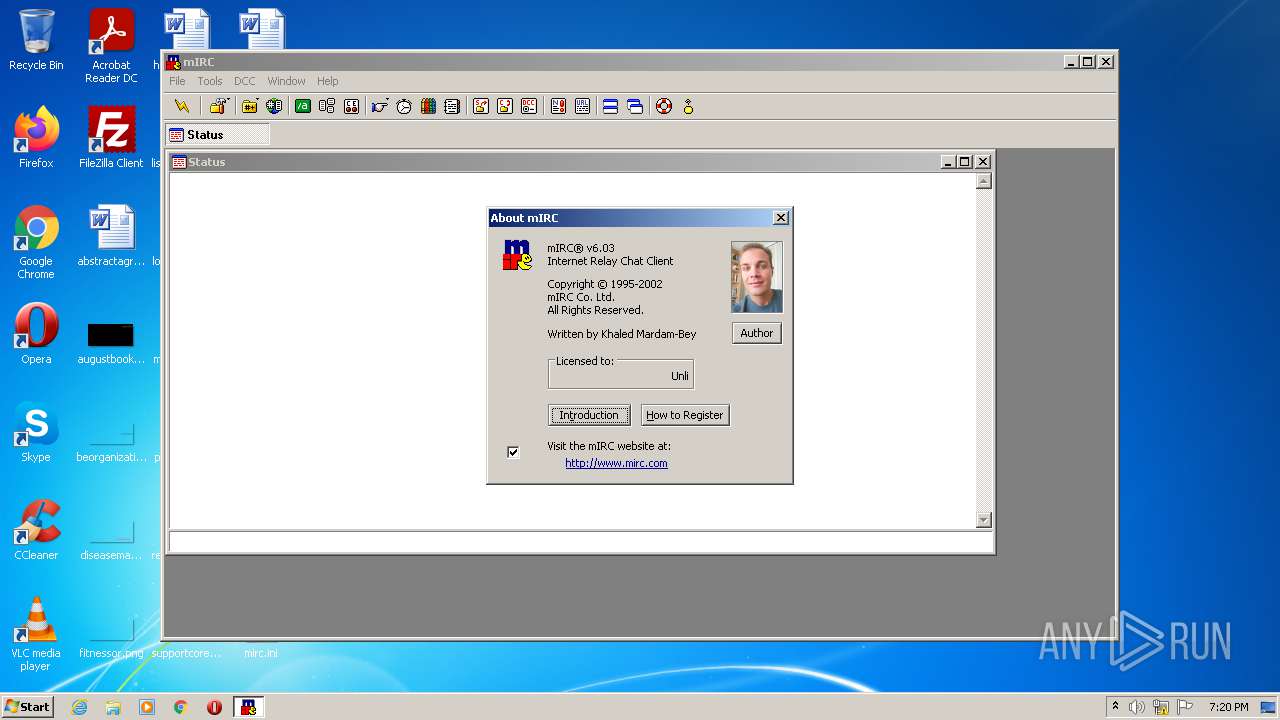Click the volume speaker tray icon
Image resolution: width=1280 pixels, height=720 pixels.
point(1137,707)
